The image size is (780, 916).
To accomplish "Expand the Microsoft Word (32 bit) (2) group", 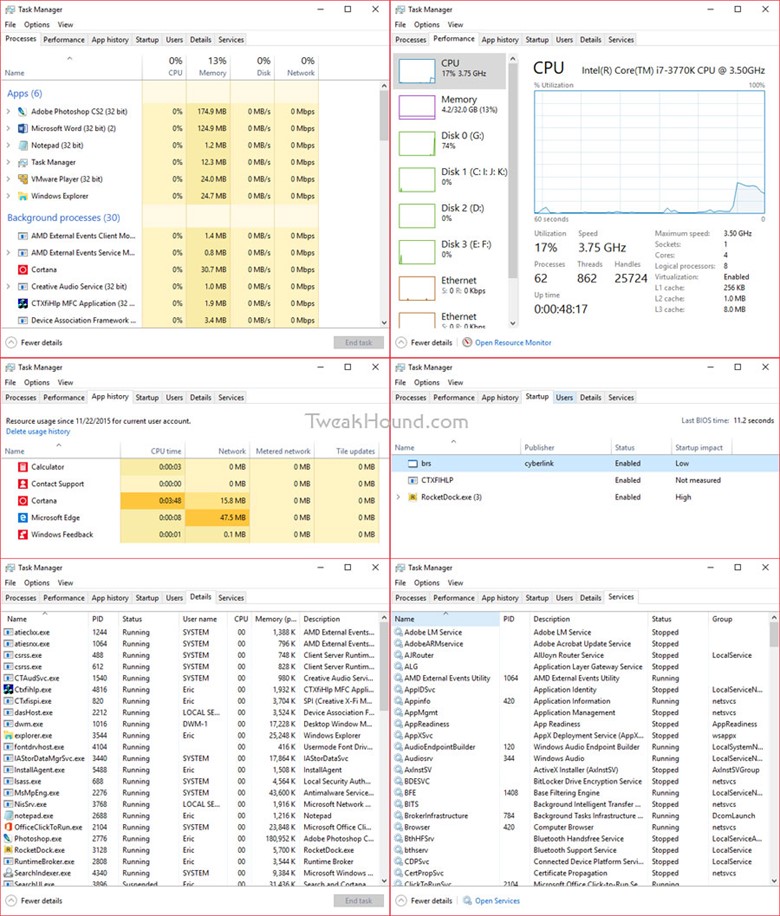I will [x=8, y=129].
